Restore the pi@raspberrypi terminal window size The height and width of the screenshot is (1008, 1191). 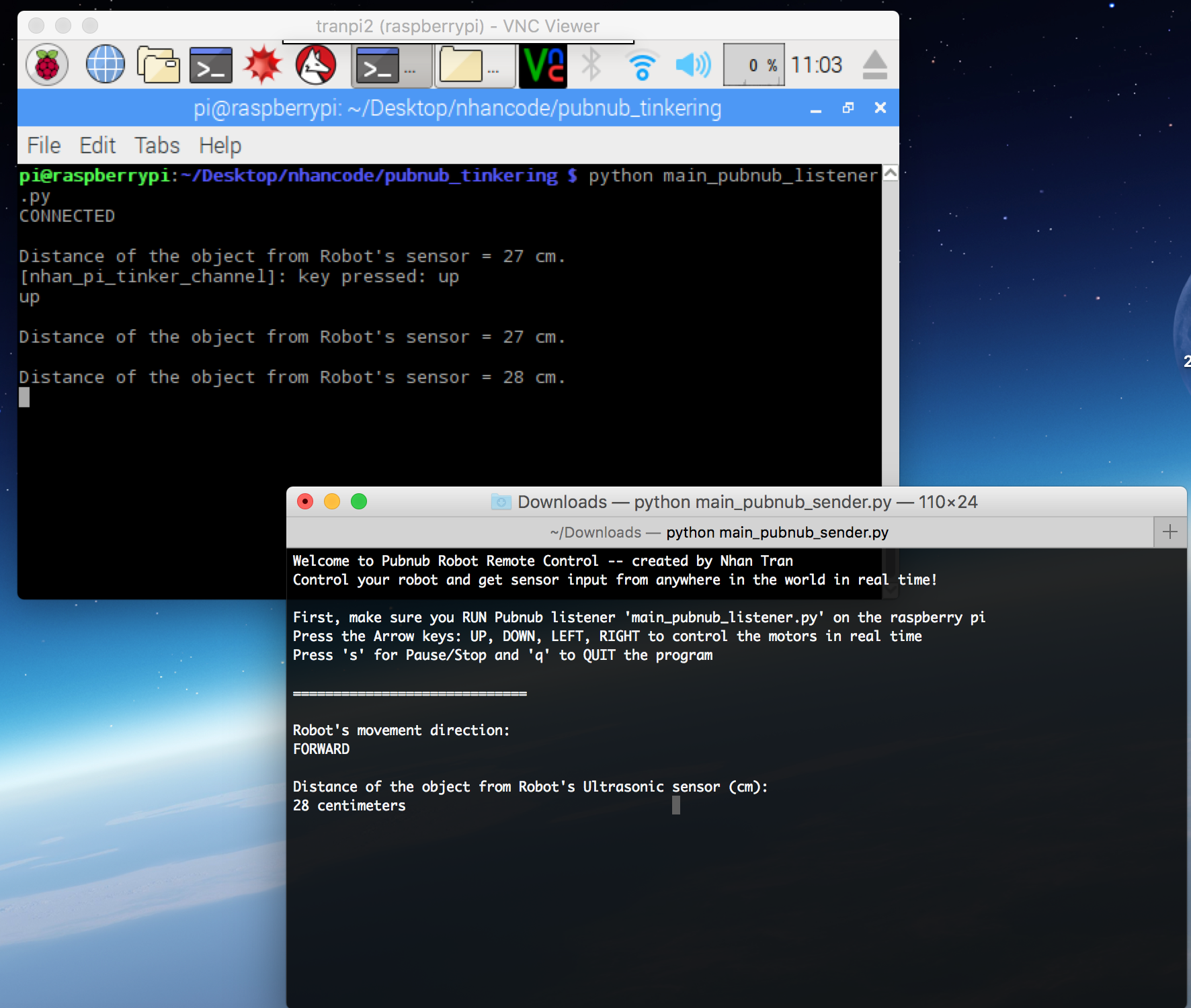pyautogui.click(x=848, y=108)
